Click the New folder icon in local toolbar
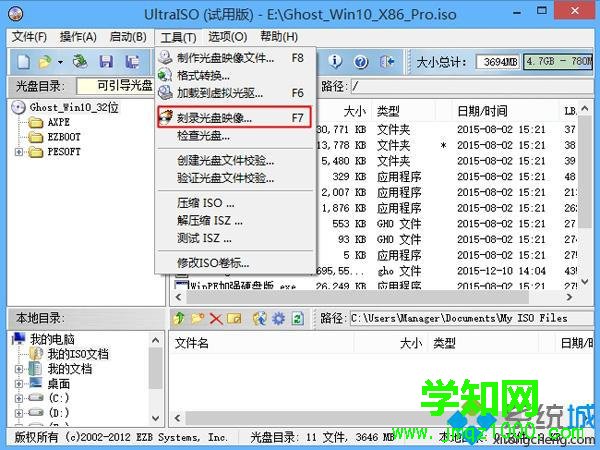 coord(197,318)
